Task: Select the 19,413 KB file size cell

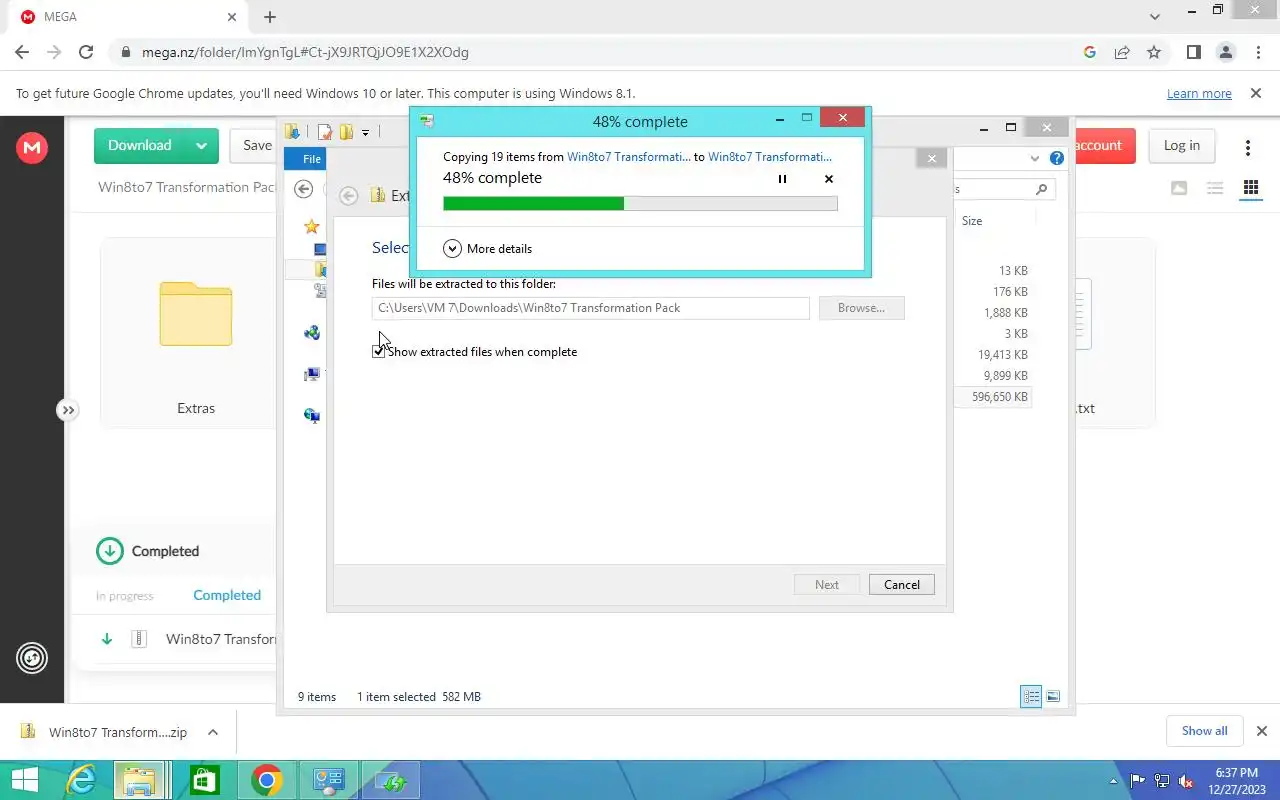Action: (1002, 355)
